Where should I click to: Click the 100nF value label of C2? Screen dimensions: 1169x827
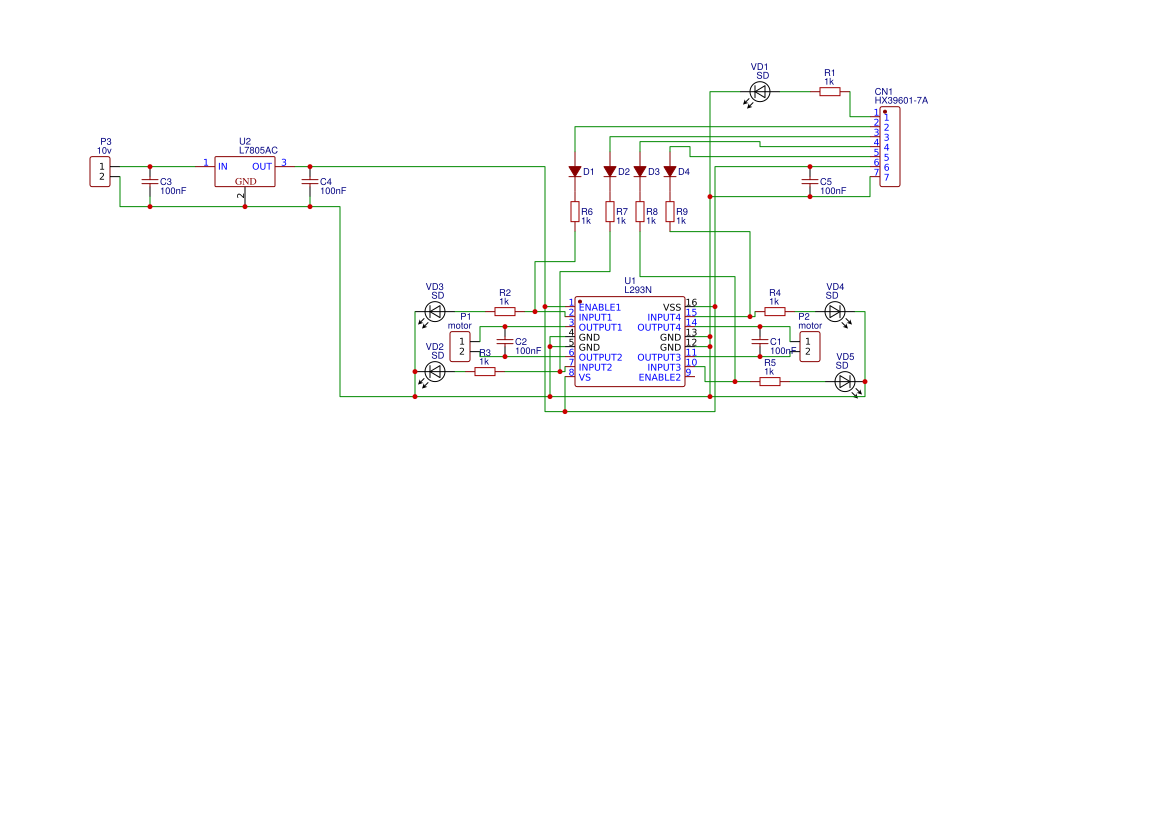pyautogui.click(x=529, y=350)
